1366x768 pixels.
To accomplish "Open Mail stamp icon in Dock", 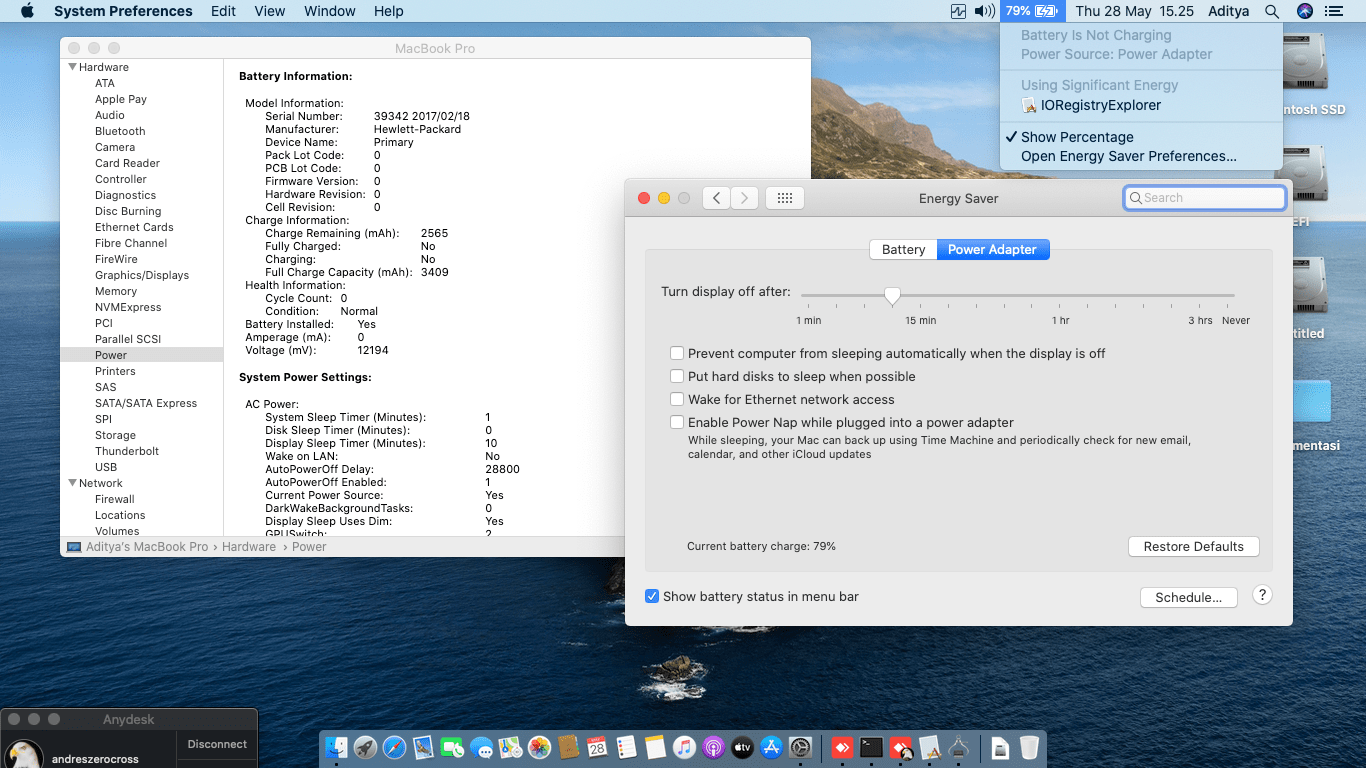I will (424, 747).
